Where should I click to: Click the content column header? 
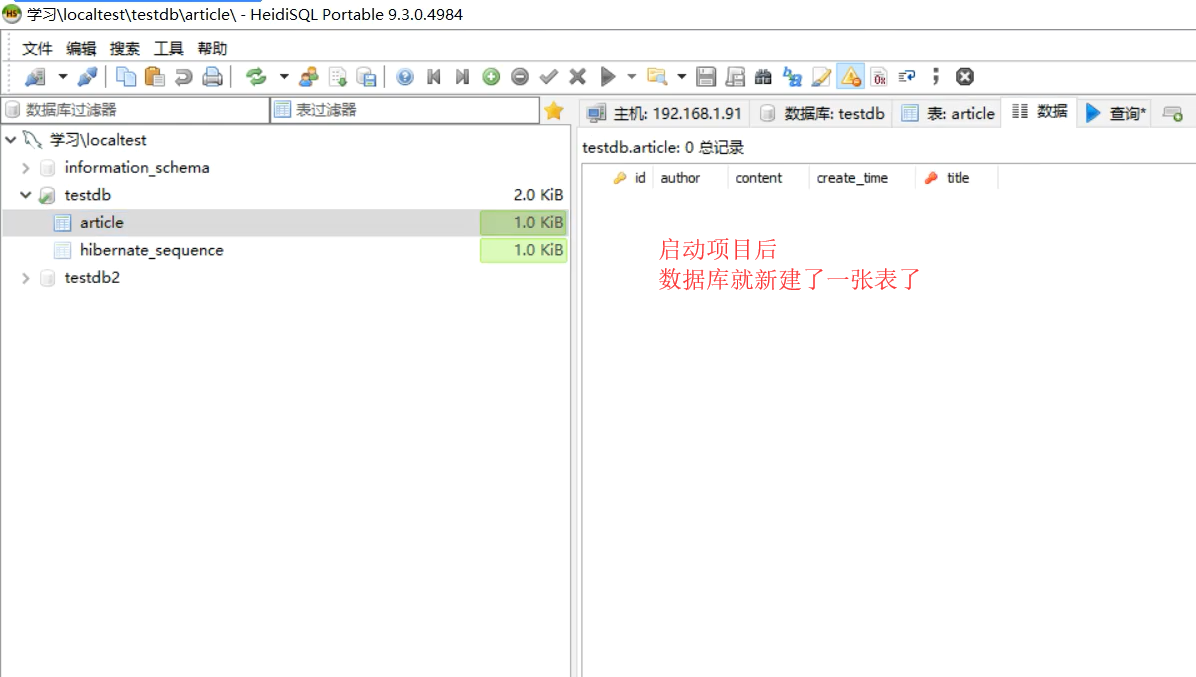click(x=769, y=178)
